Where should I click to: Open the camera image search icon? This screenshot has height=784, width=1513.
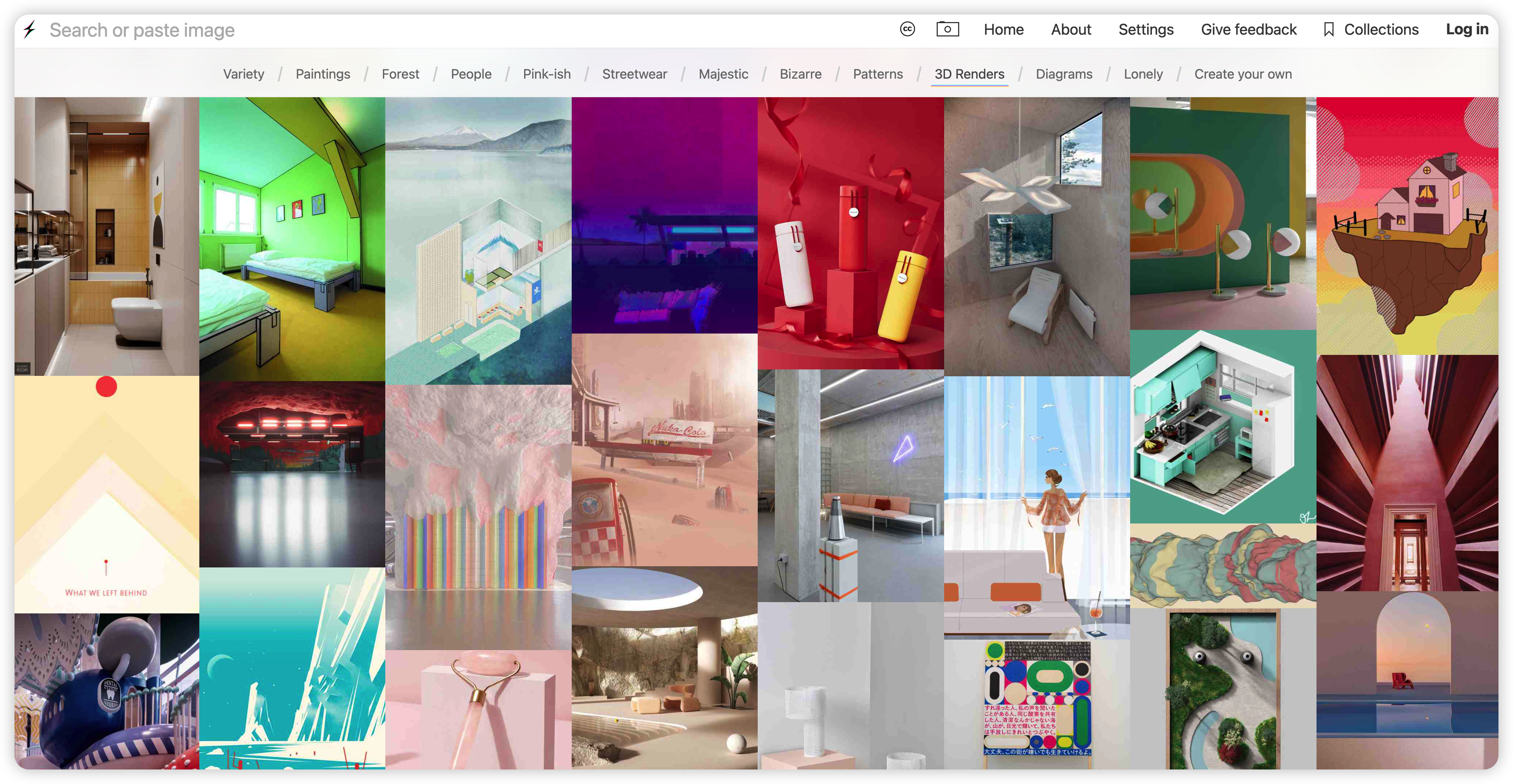pos(947,29)
